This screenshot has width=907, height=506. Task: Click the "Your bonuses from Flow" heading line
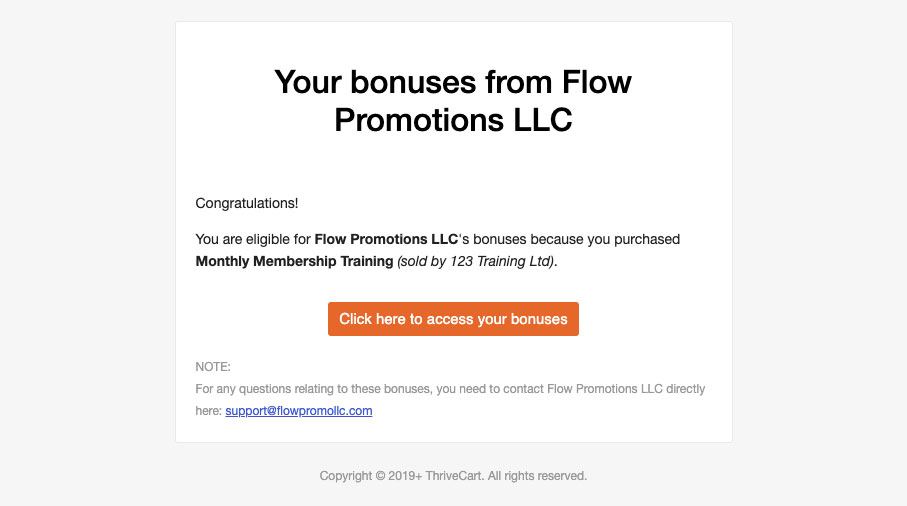(453, 82)
